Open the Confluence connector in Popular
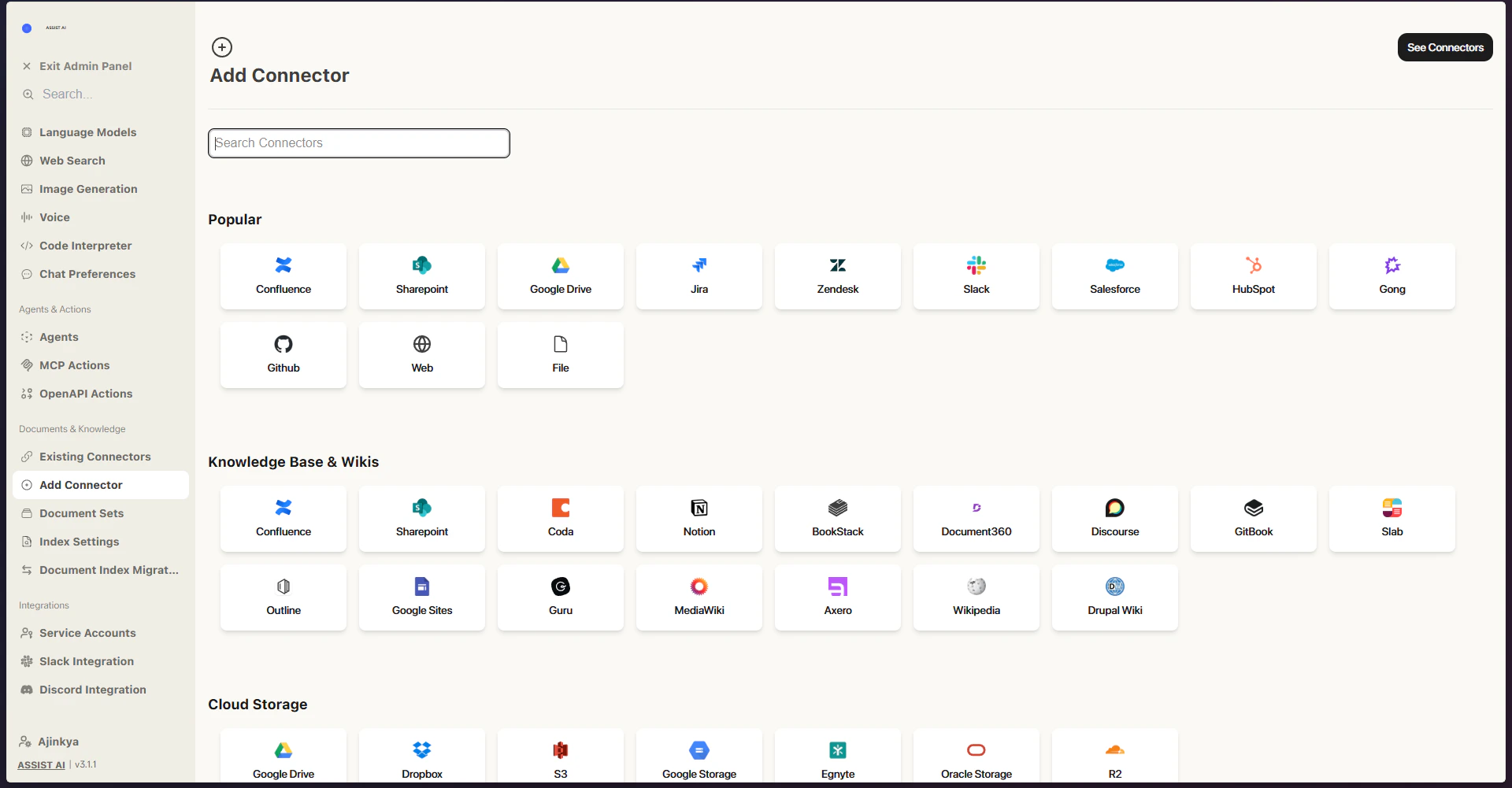Viewport: 1512px width, 788px height. [x=283, y=276]
